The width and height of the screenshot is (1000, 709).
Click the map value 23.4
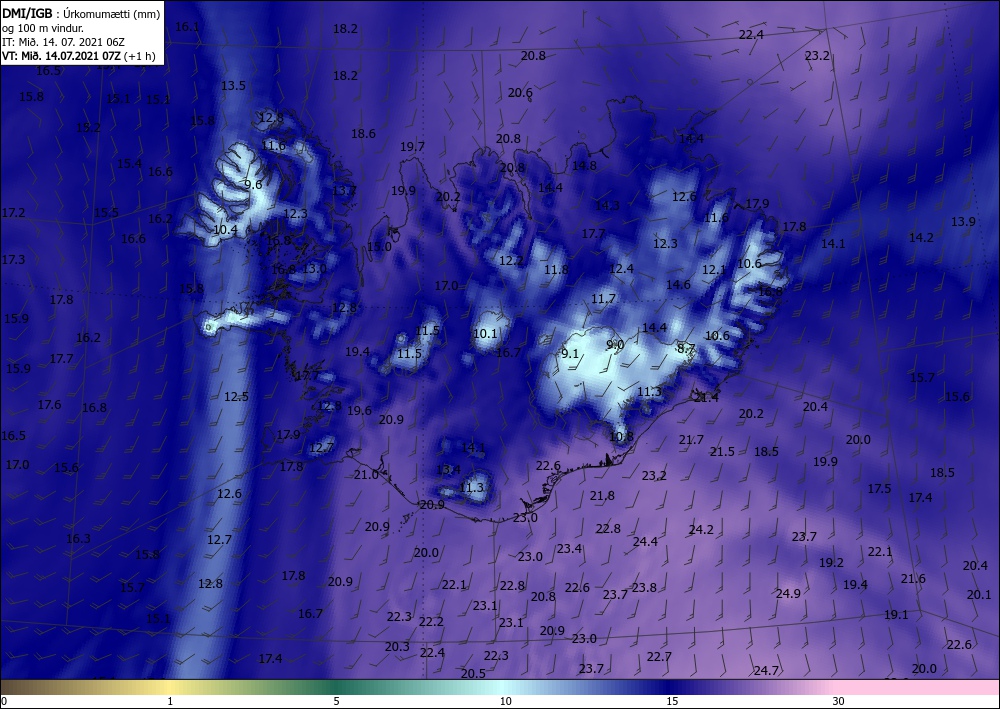click(569, 548)
